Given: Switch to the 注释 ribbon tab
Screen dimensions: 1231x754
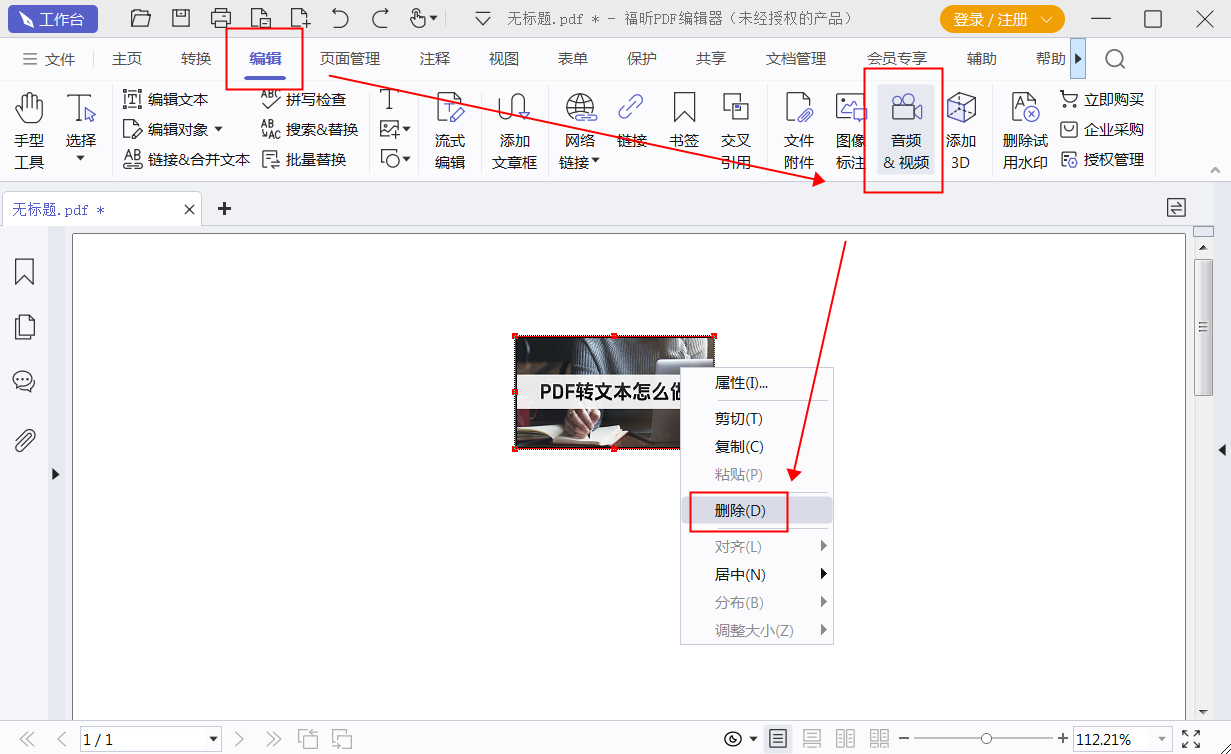Looking at the screenshot, I should [435, 59].
